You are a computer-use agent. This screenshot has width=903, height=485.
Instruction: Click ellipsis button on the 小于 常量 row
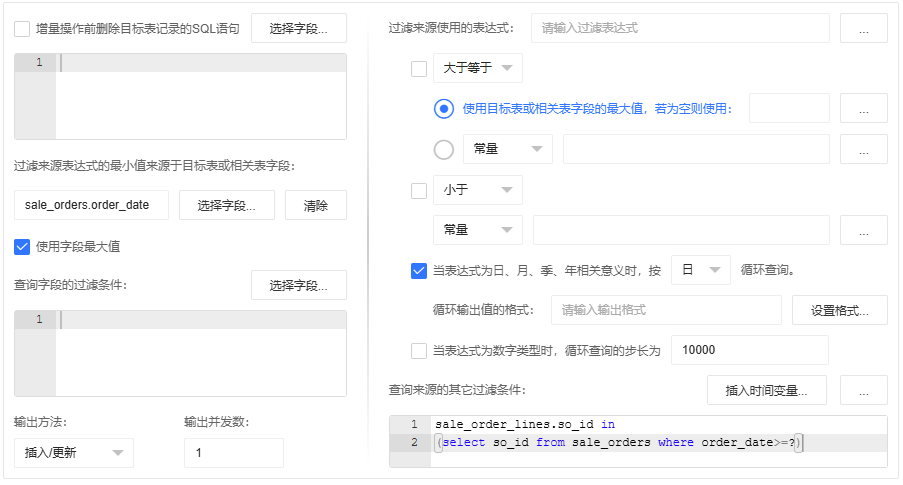coord(864,230)
